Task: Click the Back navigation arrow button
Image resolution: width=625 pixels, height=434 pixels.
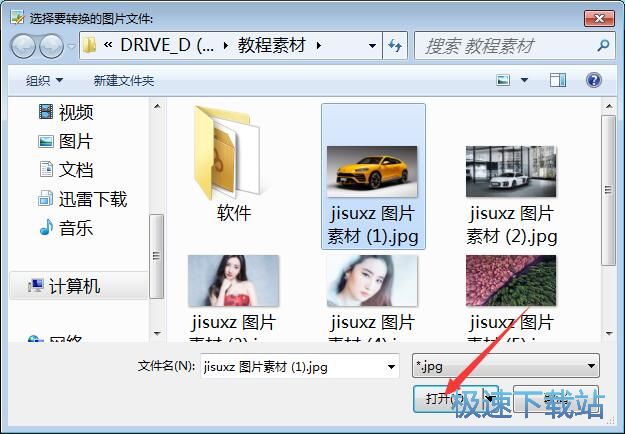Action: (23, 46)
